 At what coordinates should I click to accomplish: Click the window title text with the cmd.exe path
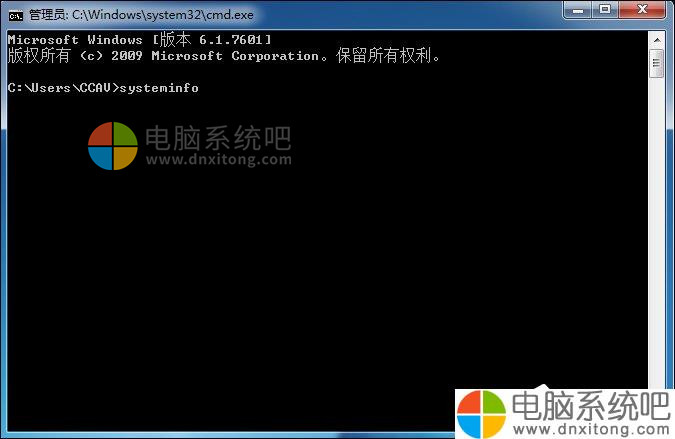point(141,15)
